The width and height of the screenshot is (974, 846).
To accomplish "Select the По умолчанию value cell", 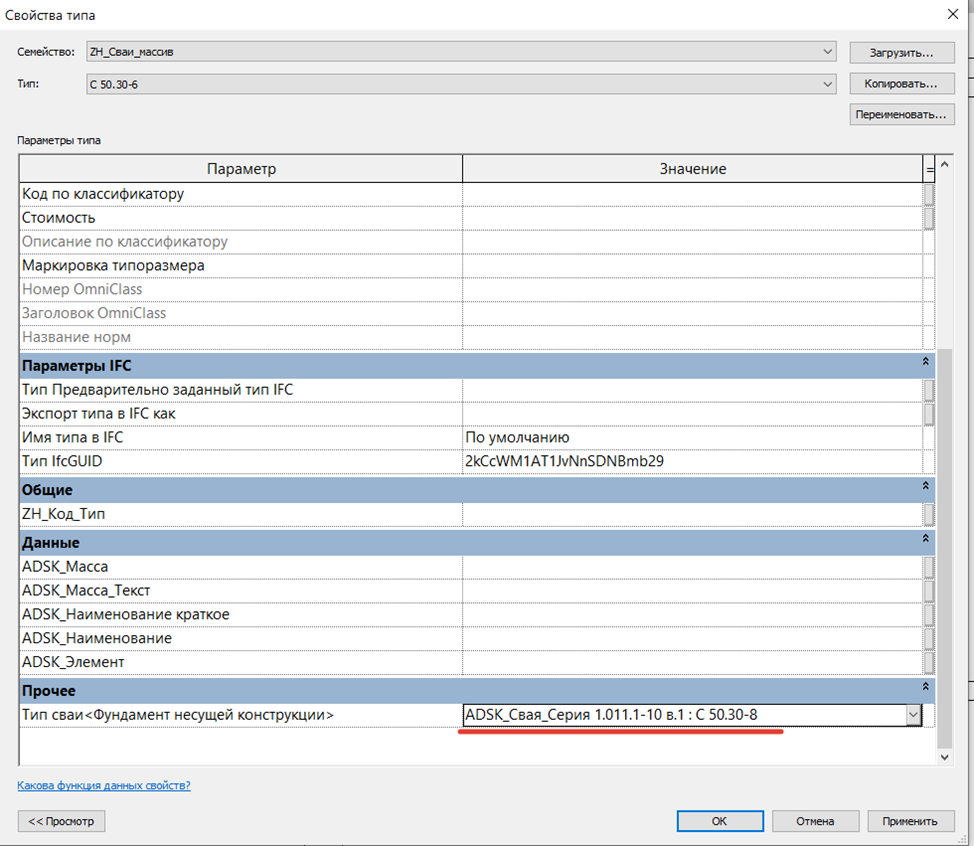I will tap(693, 438).
